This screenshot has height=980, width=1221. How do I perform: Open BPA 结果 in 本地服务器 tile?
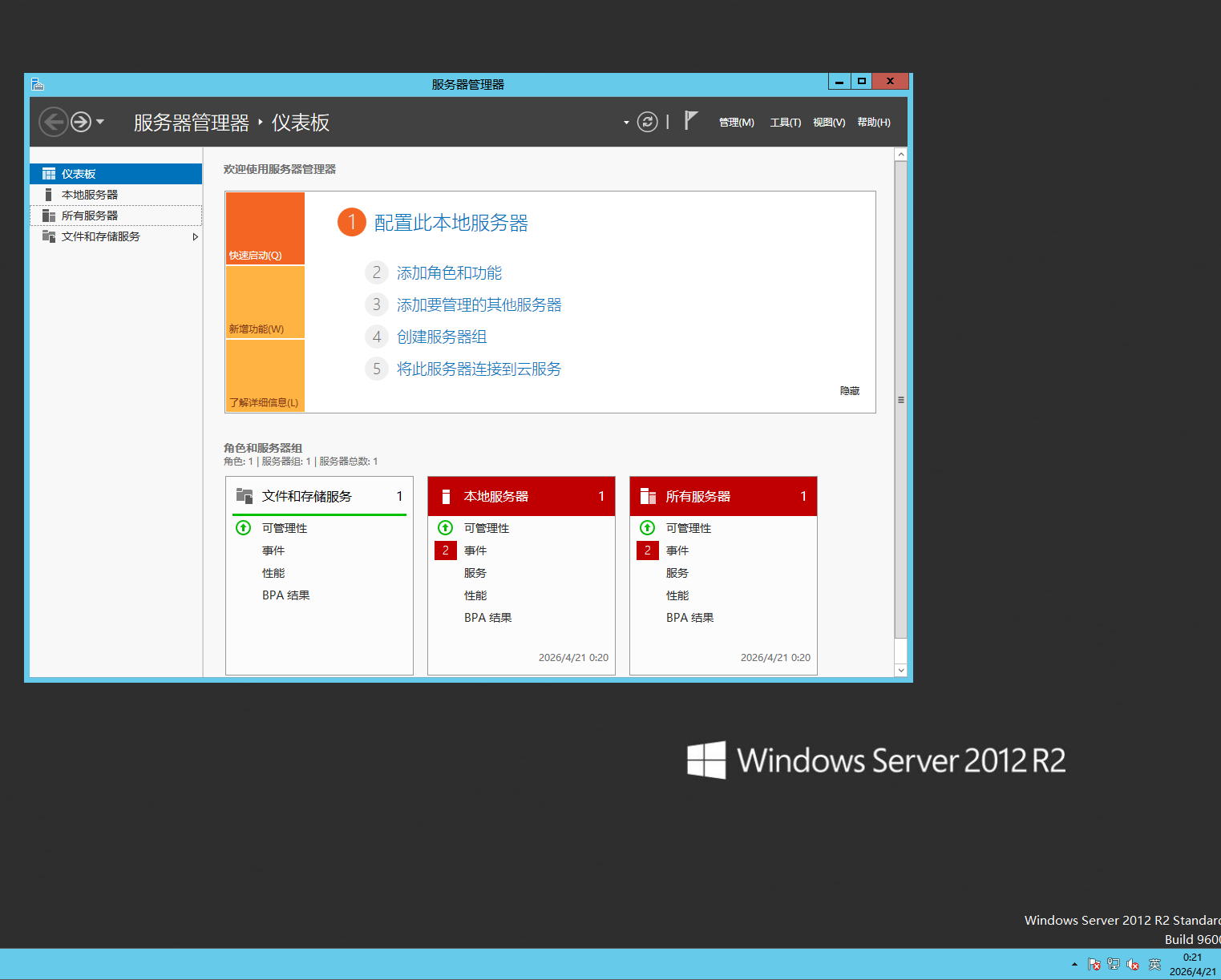click(488, 618)
